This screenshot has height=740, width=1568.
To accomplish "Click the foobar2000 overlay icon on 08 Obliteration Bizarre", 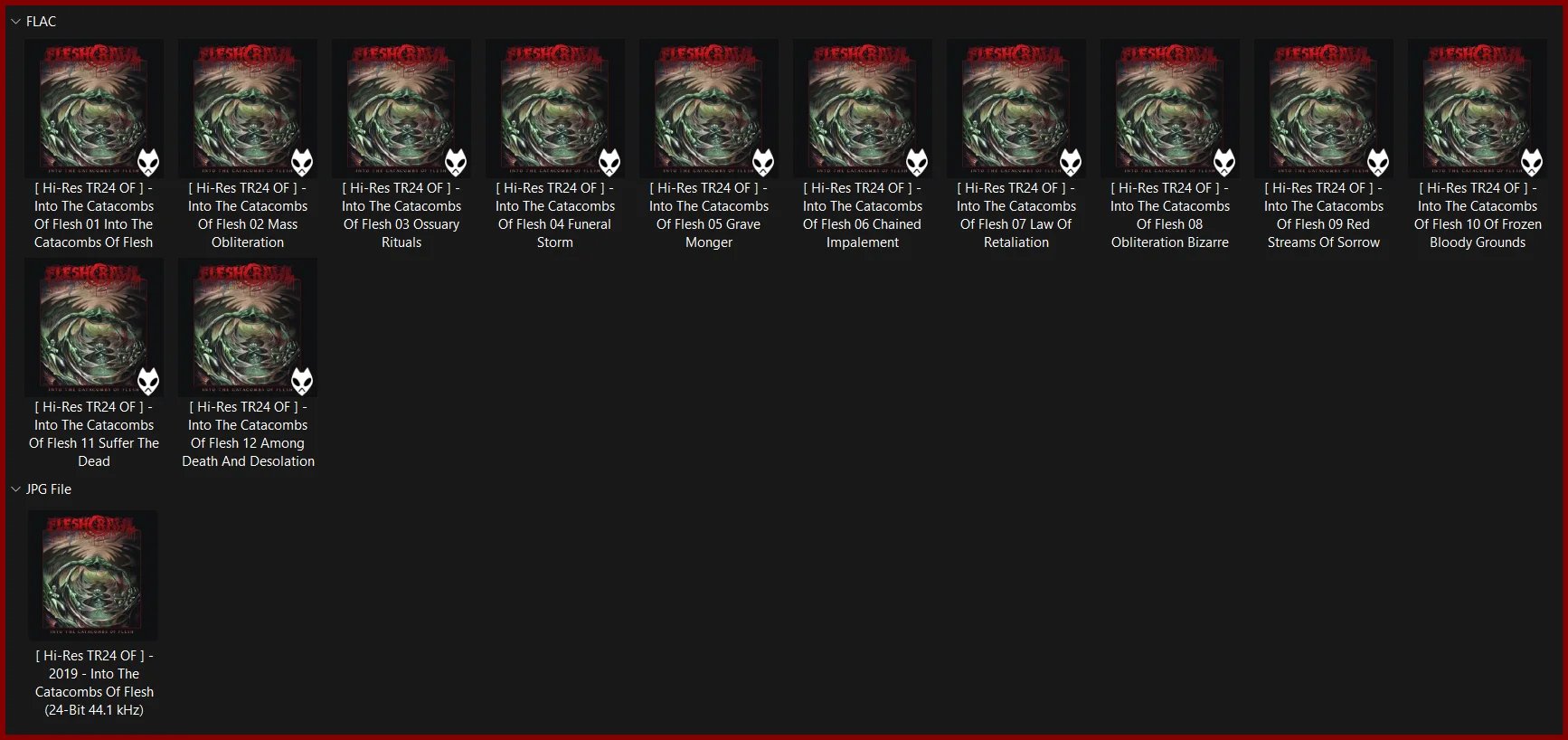I will pyautogui.click(x=1224, y=162).
